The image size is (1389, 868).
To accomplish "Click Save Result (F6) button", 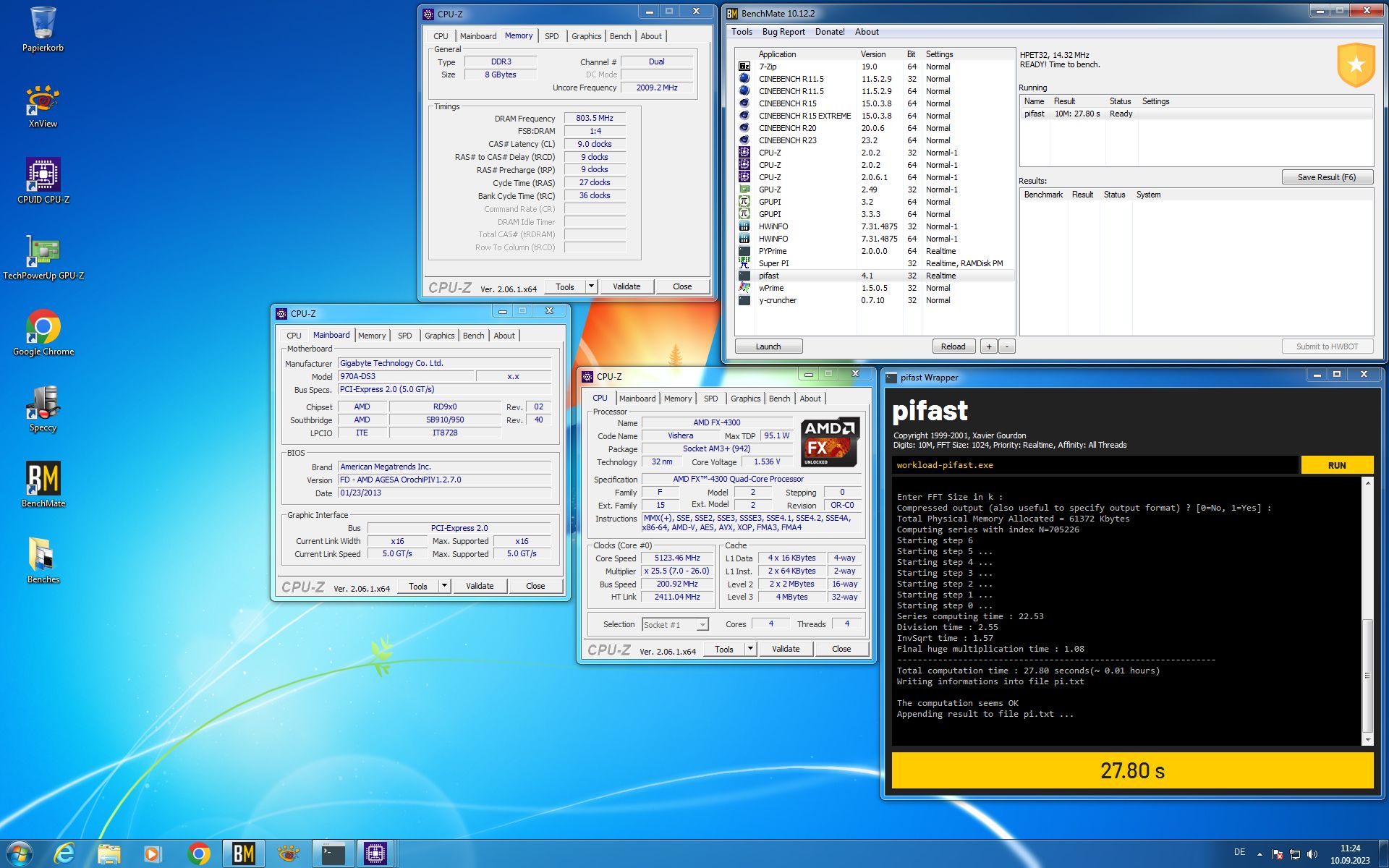I will coord(1327,177).
